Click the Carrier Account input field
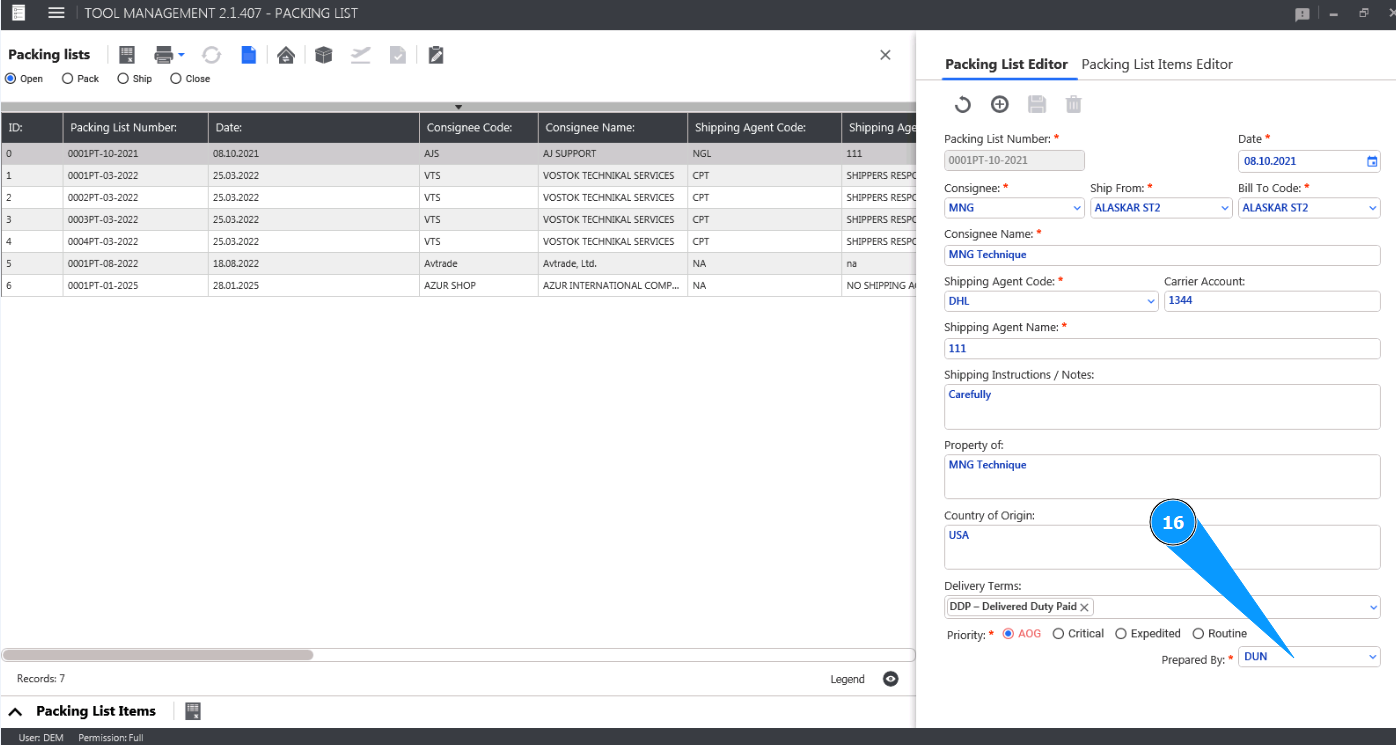1396x746 pixels. pos(1270,301)
